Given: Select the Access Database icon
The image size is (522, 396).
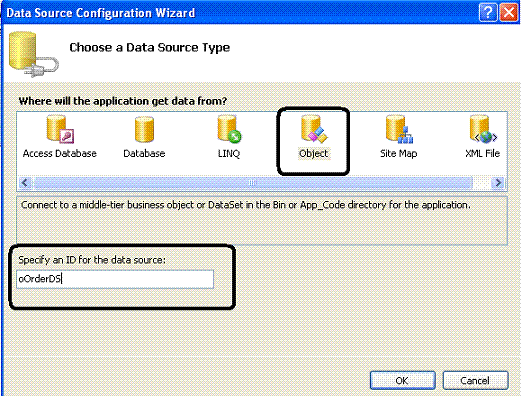Looking at the screenshot, I should click(60, 129).
